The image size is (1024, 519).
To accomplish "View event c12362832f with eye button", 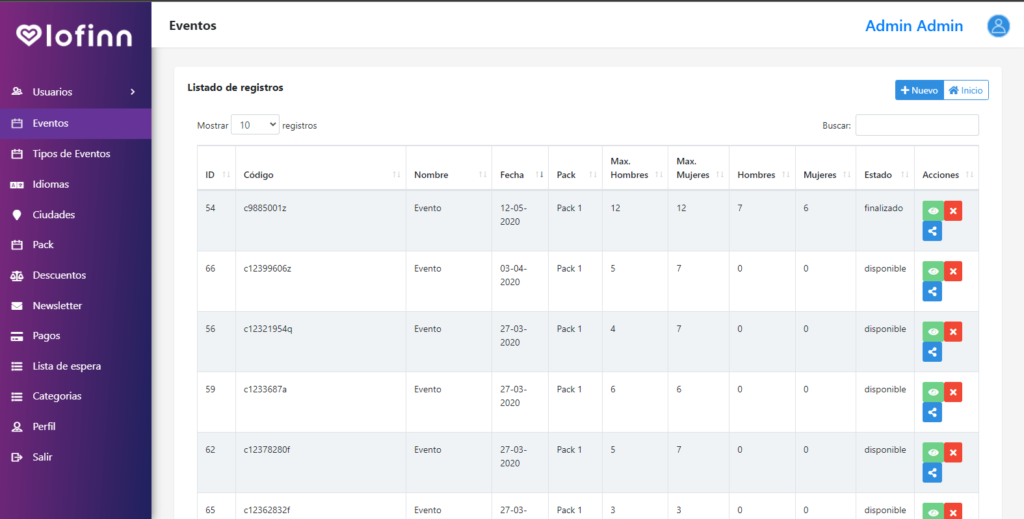I will [933, 512].
